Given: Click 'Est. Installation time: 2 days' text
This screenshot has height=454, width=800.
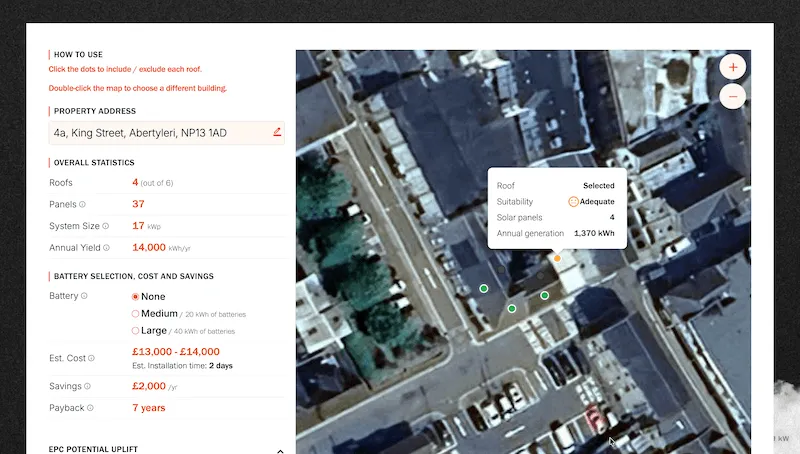Looking at the screenshot, I should (x=182, y=366).
